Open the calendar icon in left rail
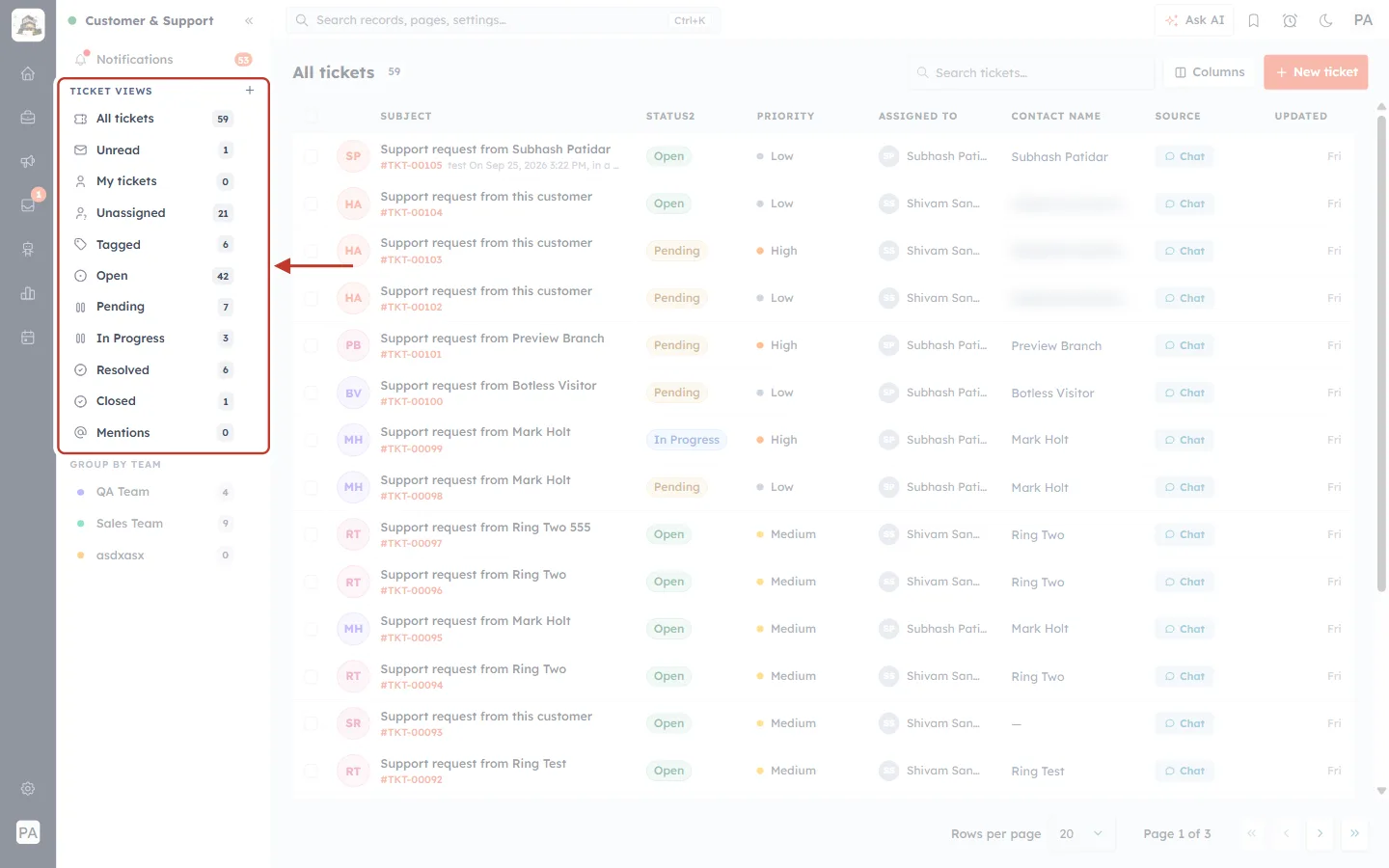Screen dimensions: 1389x868 (x=28, y=338)
